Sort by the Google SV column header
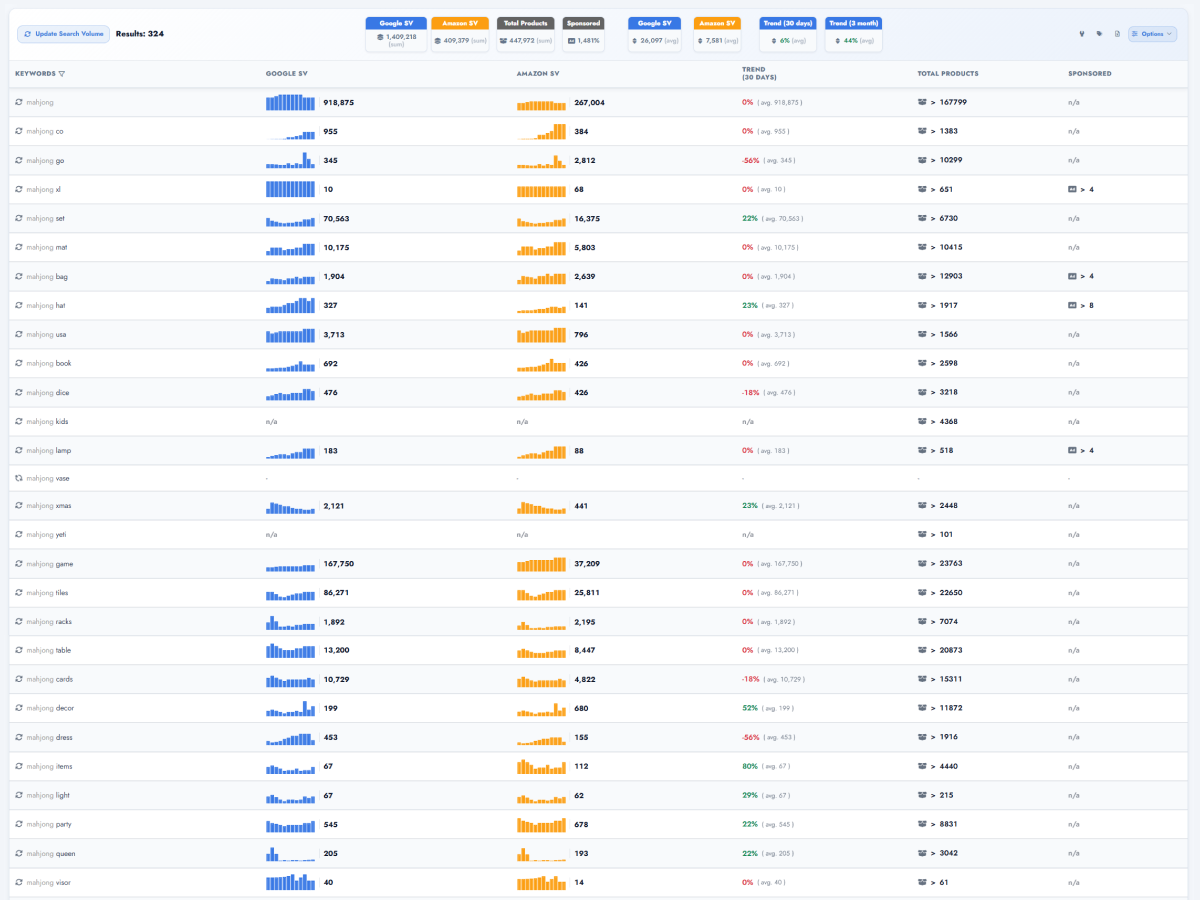The height and width of the screenshot is (900, 1200). [286, 73]
